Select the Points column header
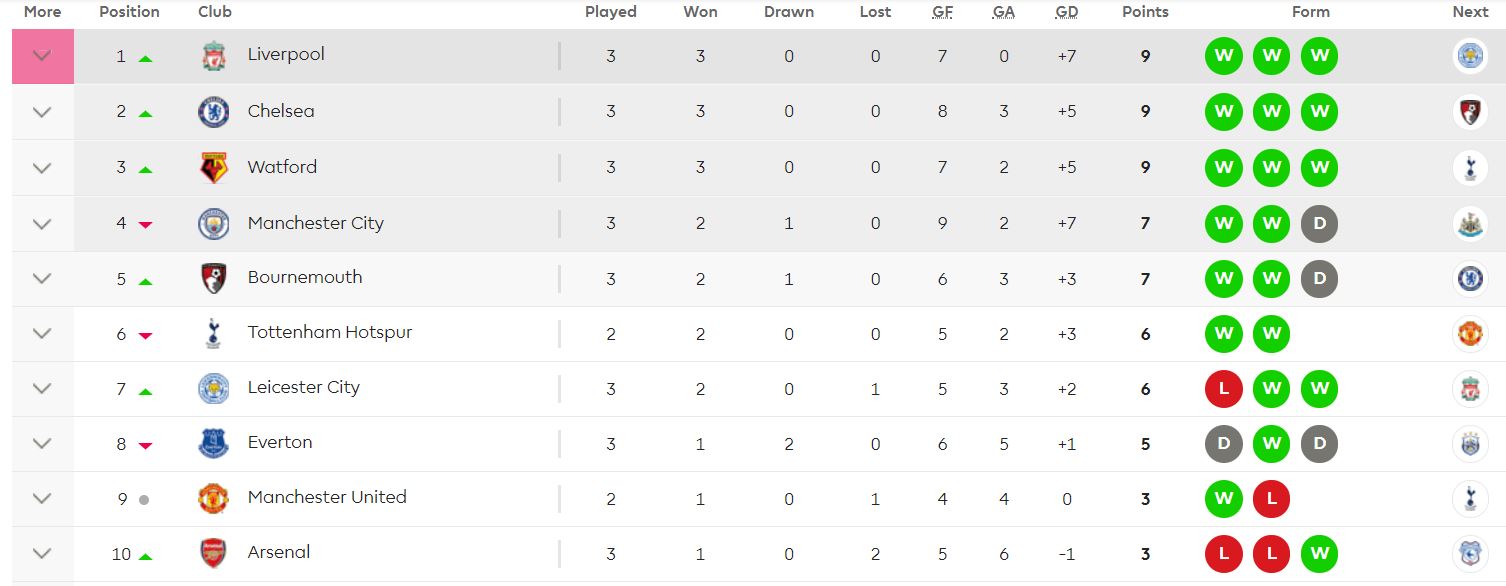This screenshot has height=586, width=1506. (1145, 12)
